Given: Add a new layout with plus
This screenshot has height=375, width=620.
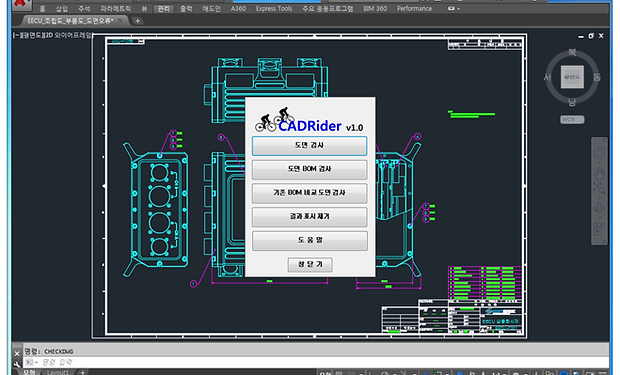Looking at the screenshot, I should pyautogui.click(x=83, y=372).
